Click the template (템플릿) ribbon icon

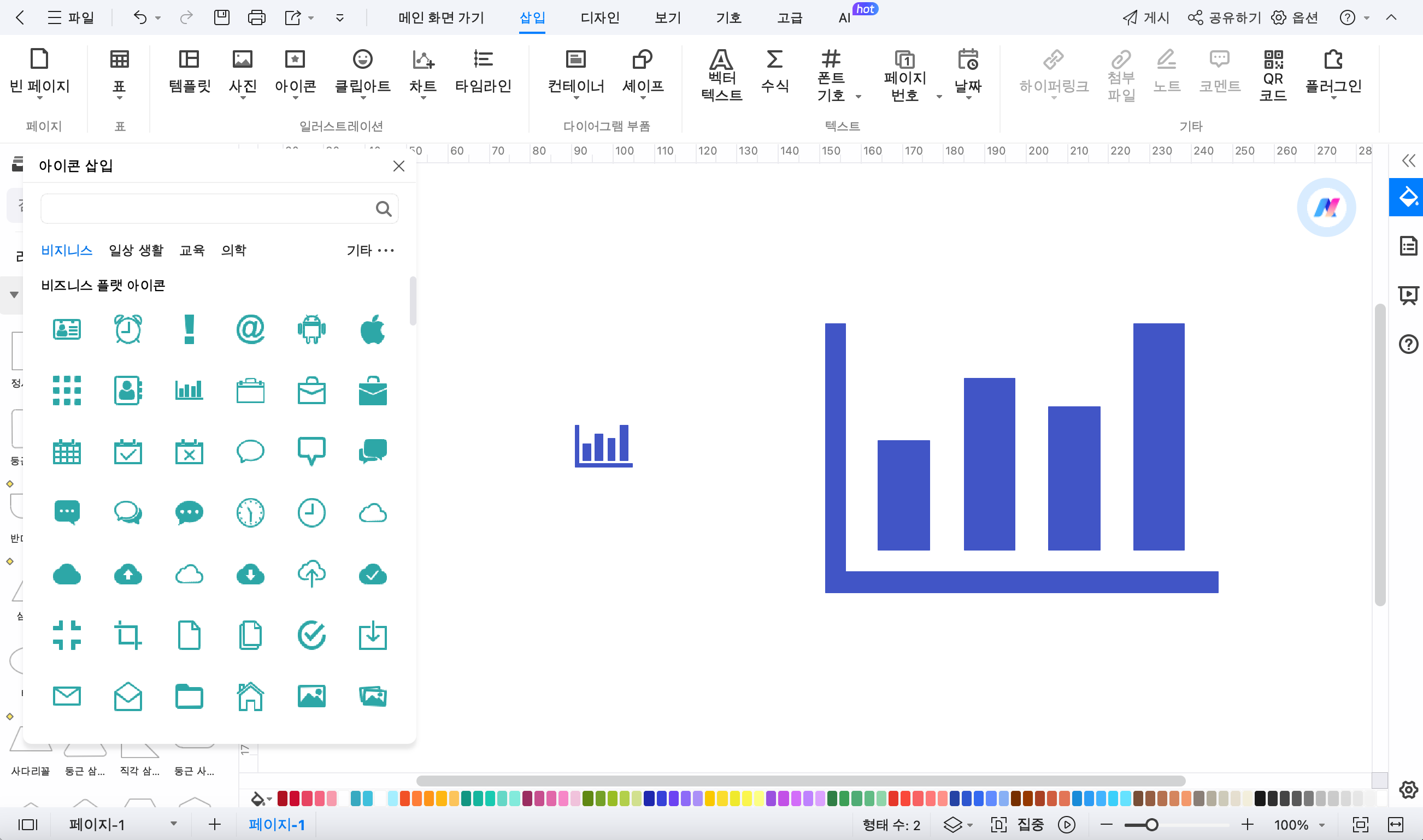(189, 71)
